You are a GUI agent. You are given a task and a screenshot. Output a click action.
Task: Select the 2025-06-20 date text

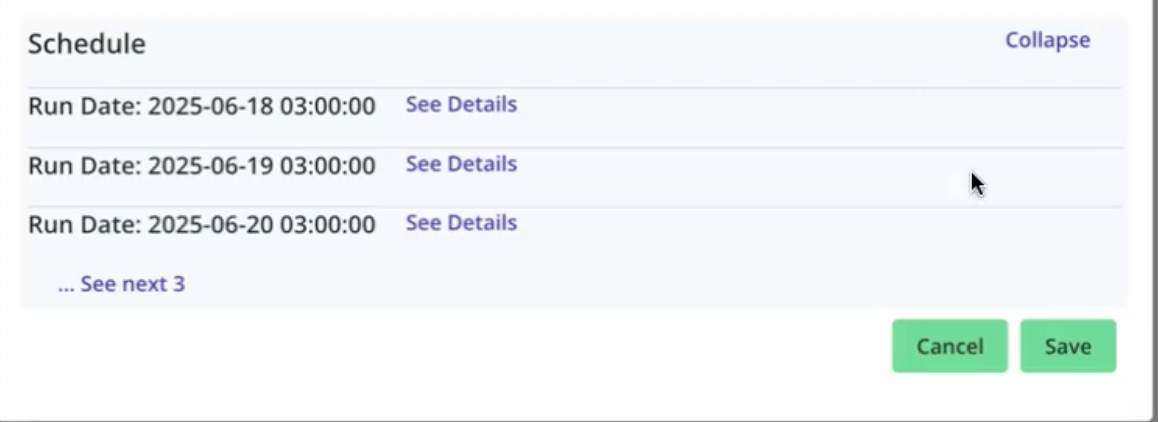click(210, 225)
